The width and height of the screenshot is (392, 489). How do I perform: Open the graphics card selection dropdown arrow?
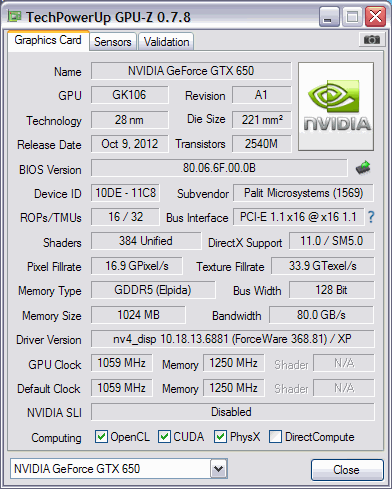219,469
